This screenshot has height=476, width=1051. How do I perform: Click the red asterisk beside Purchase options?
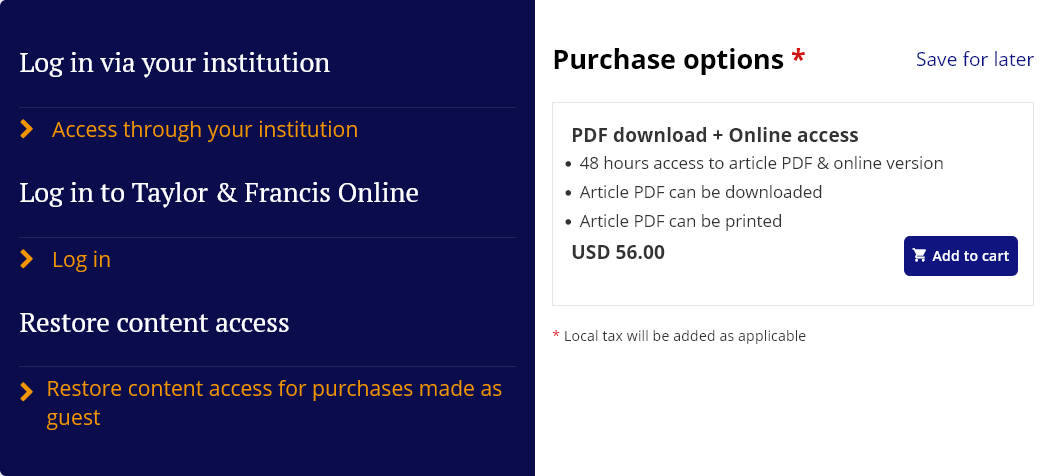point(798,58)
